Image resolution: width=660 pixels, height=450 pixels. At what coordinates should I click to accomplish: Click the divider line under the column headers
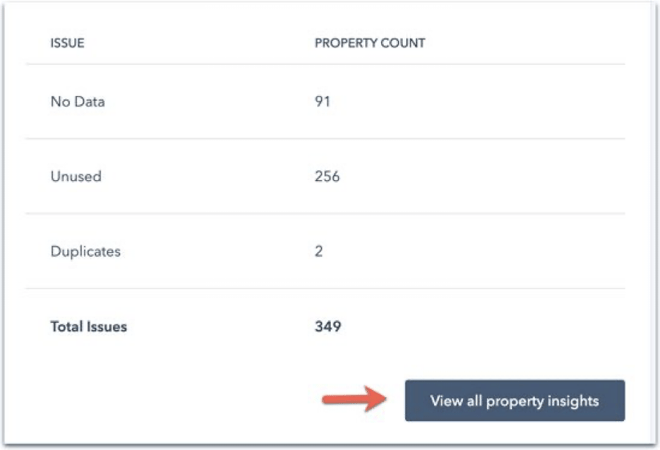pos(325,64)
